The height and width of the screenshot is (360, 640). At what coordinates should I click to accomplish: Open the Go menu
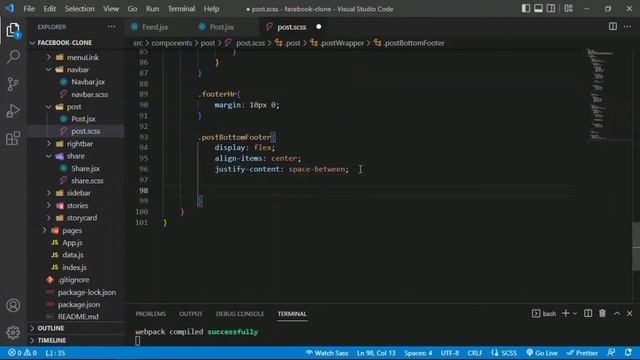(x=132, y=9)
